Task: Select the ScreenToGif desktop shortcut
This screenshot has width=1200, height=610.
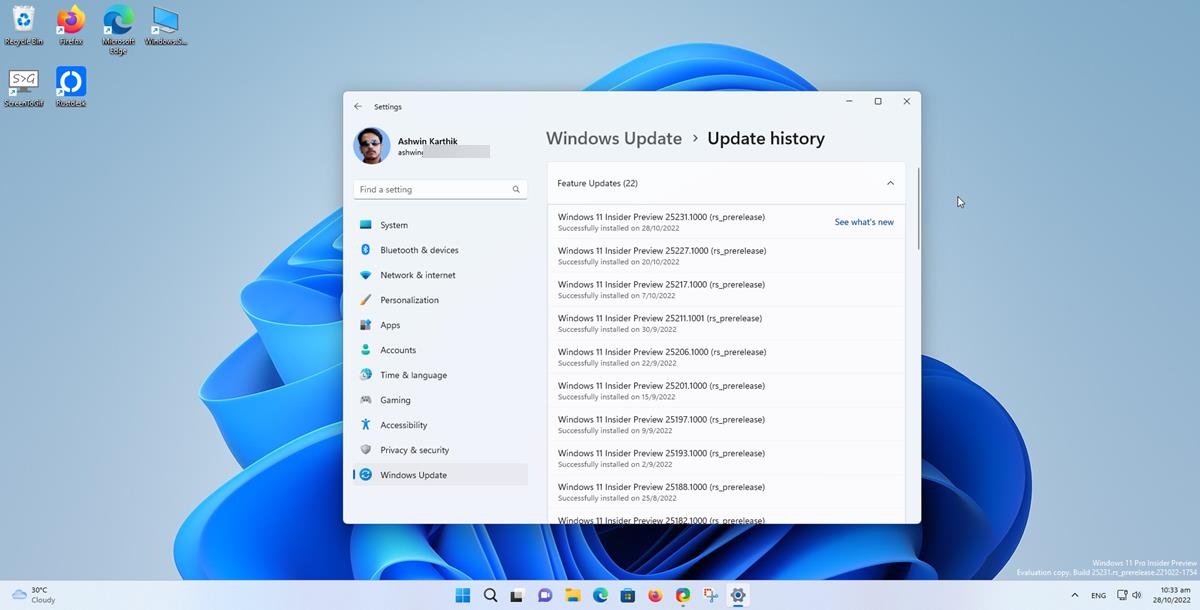Action: [x=23, y=87]
